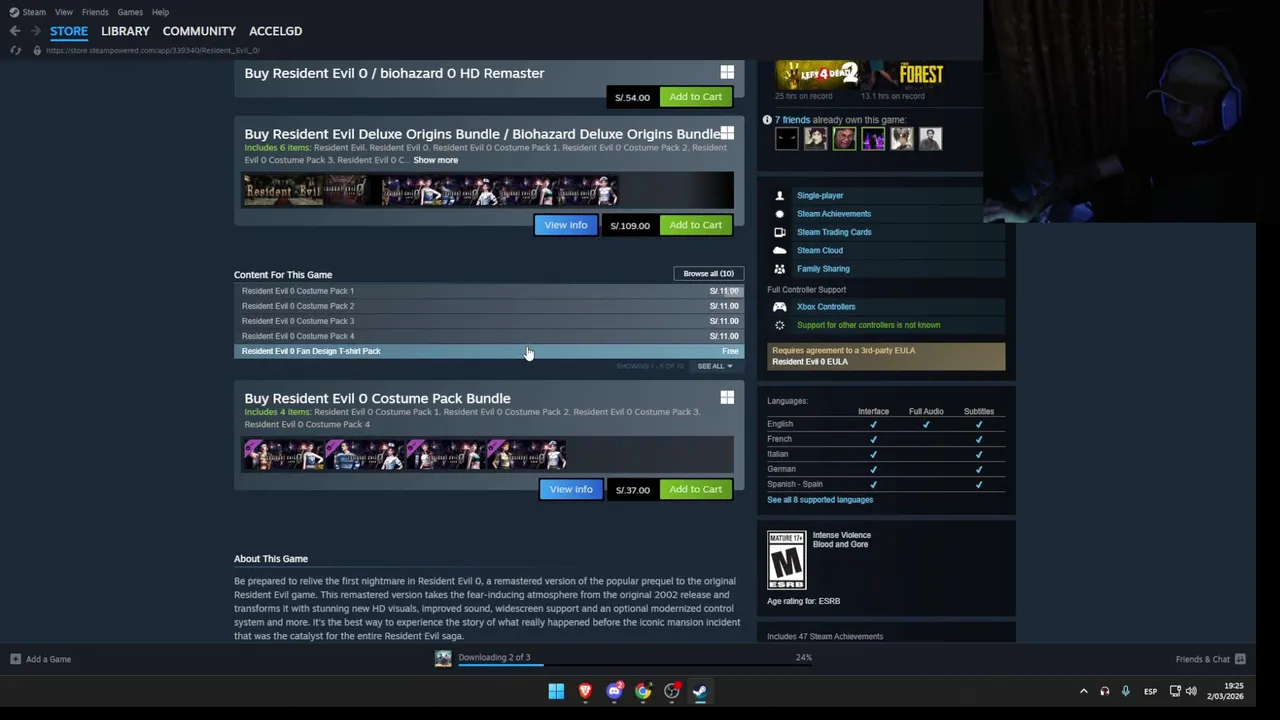This screenshot has width=1280, height=720.
Task: Open Brave browser from the taskbar
Action: point(585,691)
